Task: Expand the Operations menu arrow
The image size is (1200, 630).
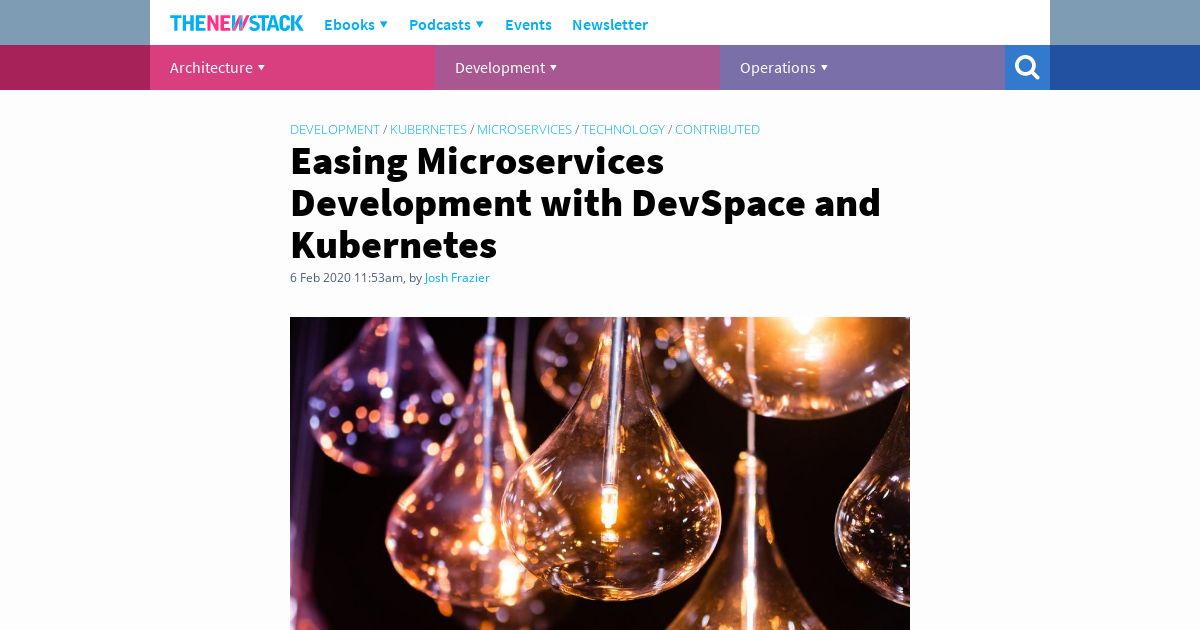Action: tap(824, 68)
